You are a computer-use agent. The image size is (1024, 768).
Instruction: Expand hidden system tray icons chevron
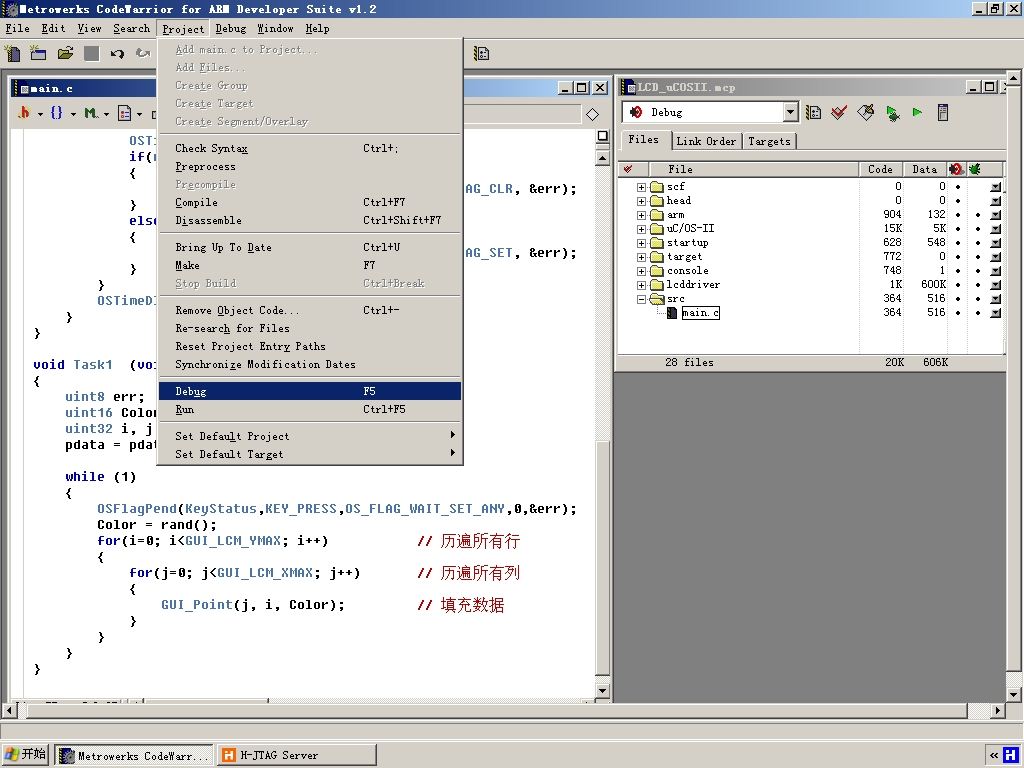coord(993,755)
